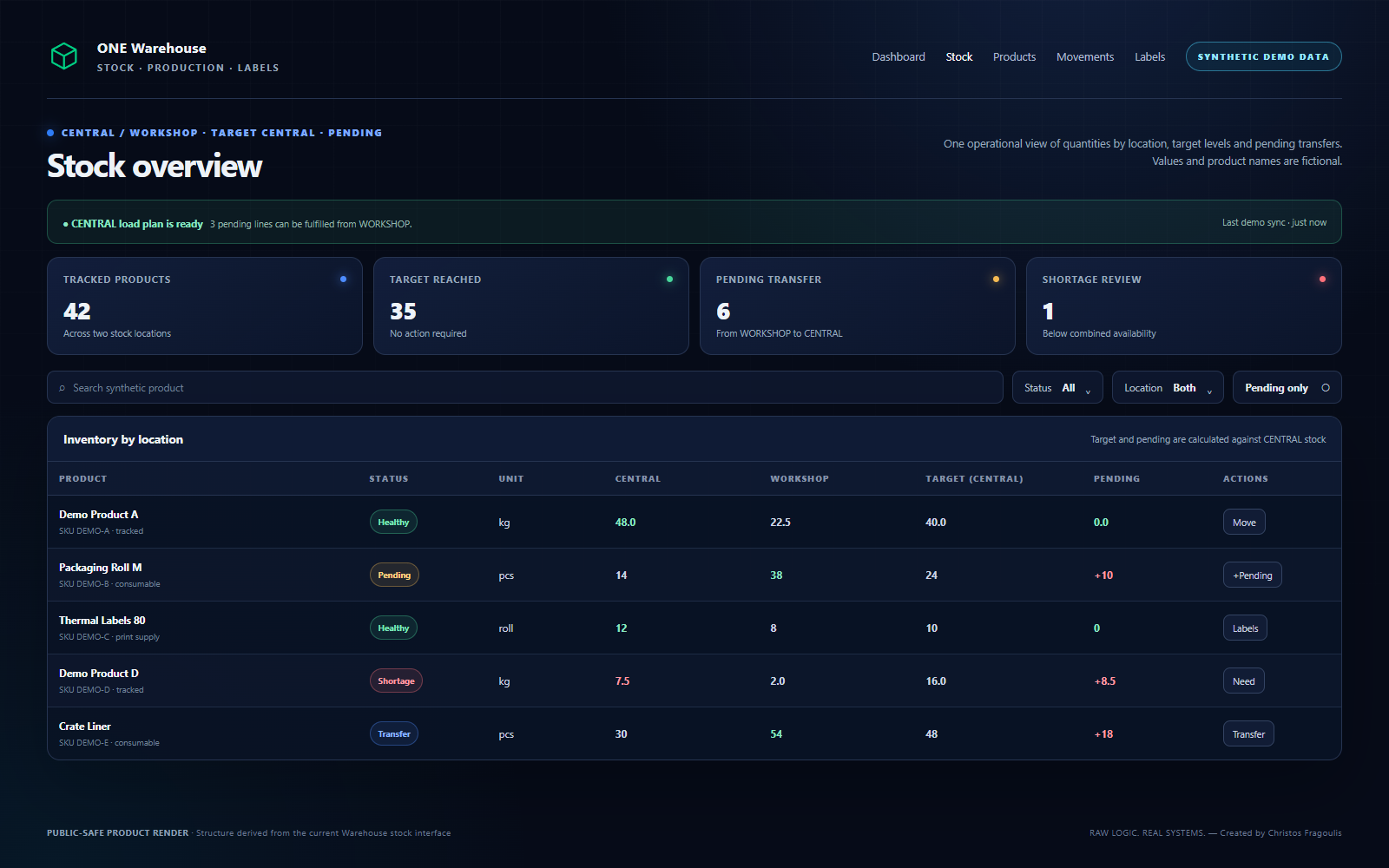This screenshot has height=868, width=1389.
Task: Click the Shortage status badge
Action: coord(396,681)
